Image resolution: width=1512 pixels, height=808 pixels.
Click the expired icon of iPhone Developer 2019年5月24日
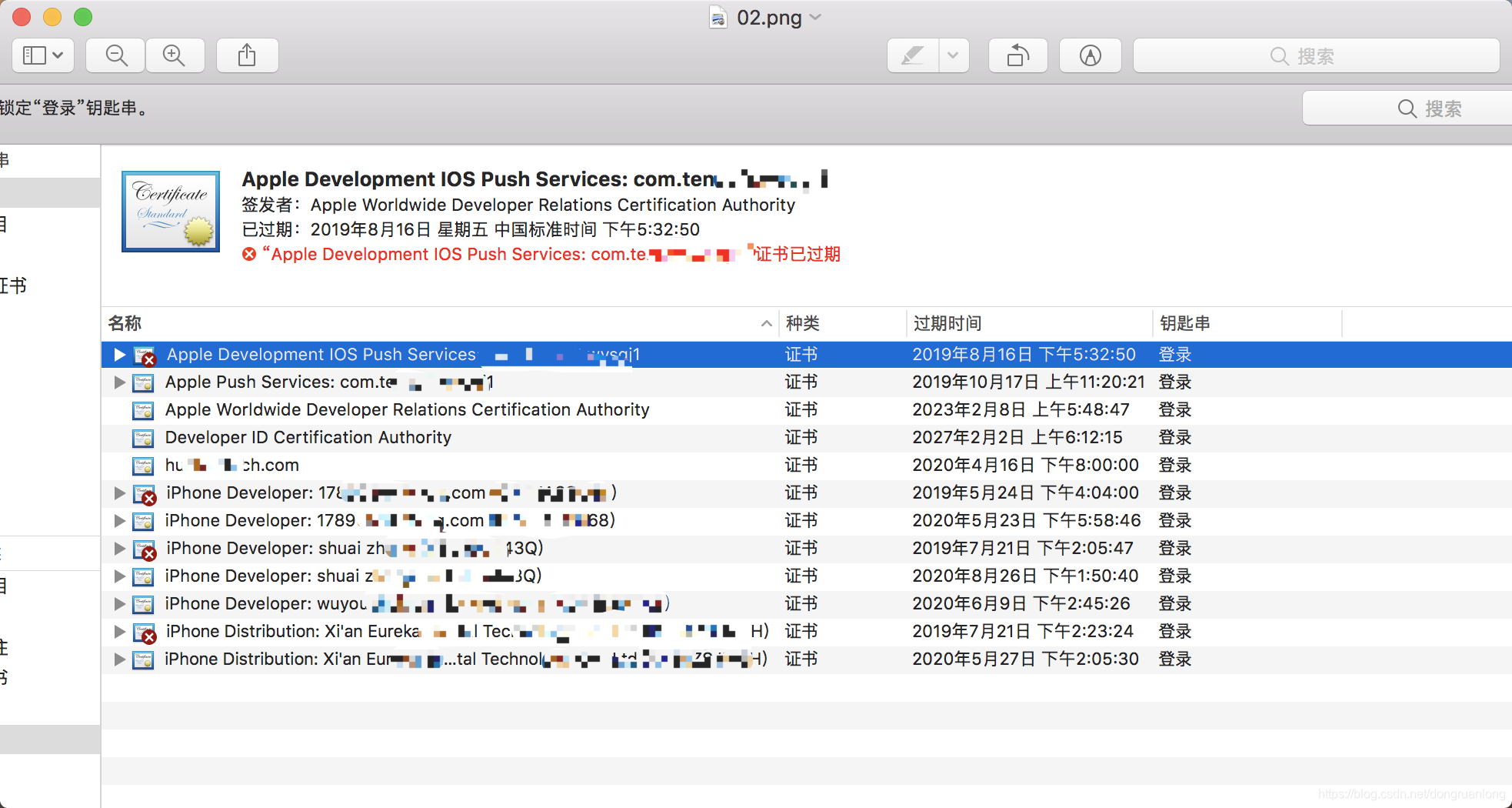pyautogui.click(x=145, y=494)
